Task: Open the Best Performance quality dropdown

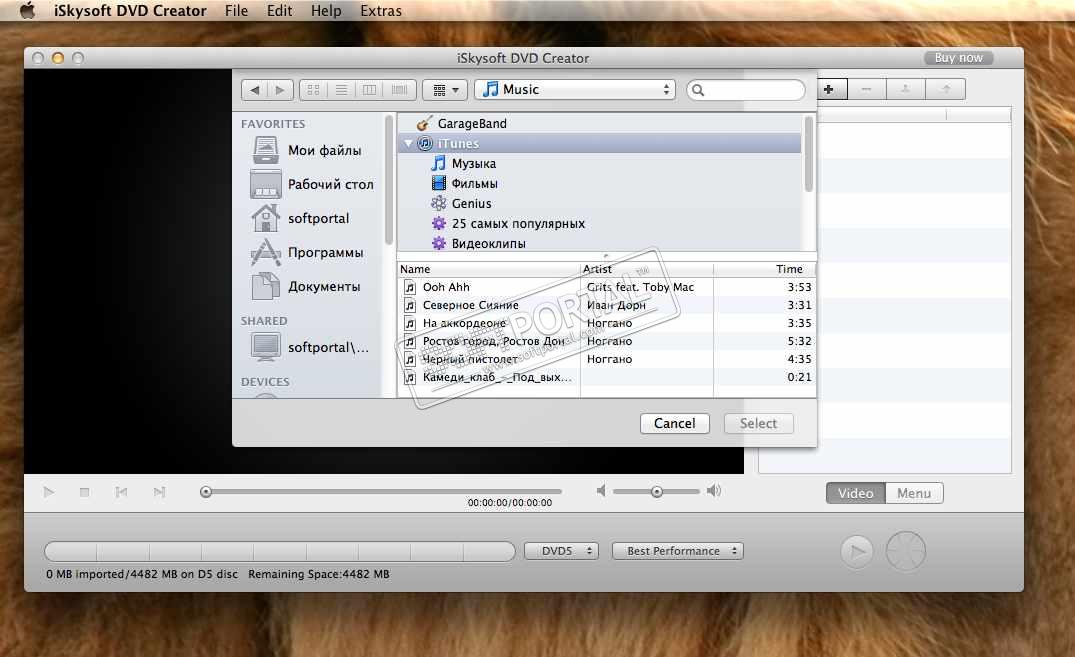Action: click(x=677, y=551)
